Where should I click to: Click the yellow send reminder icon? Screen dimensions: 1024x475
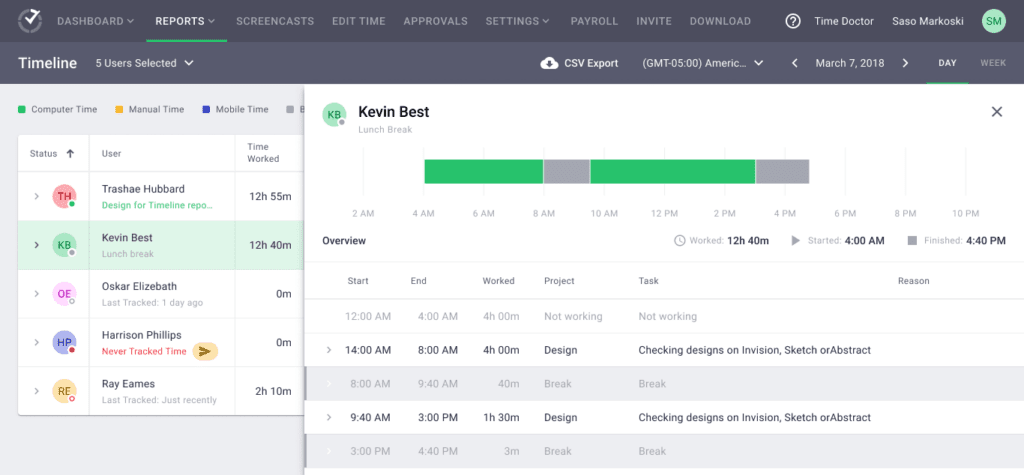pos(205,351)
